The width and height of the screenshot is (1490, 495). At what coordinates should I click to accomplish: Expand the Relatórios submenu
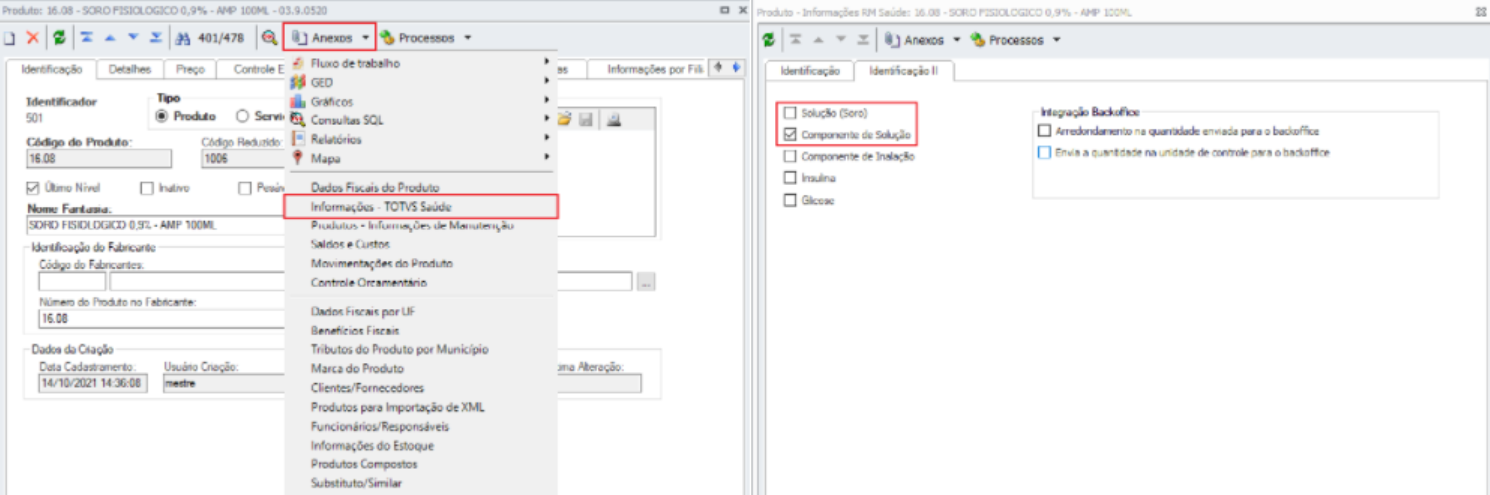(x=420, y=139)
